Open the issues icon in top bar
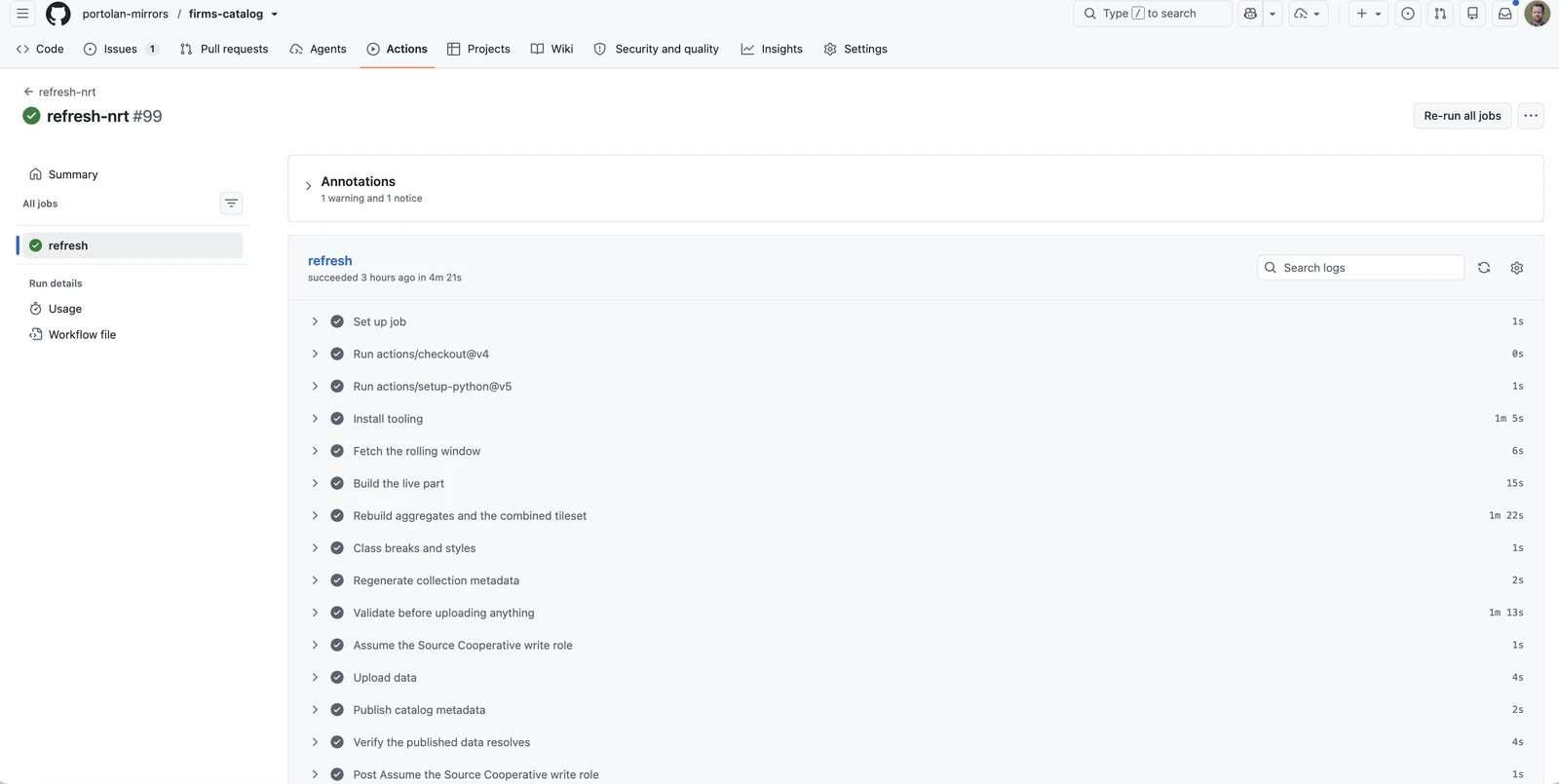Screen dimensions: 1559x784 tap(1408, 14)
